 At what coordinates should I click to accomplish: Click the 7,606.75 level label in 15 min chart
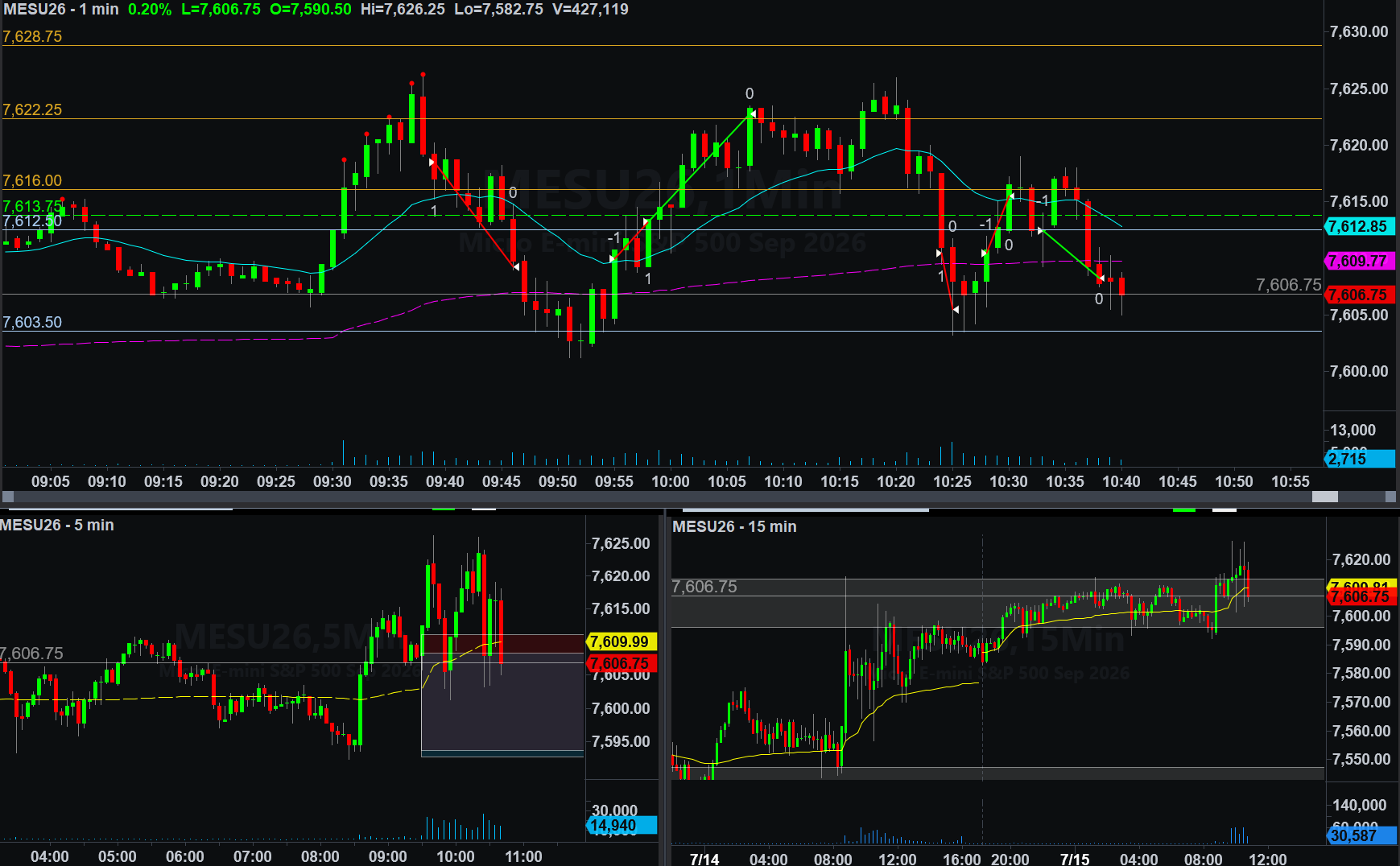point(704,587)
